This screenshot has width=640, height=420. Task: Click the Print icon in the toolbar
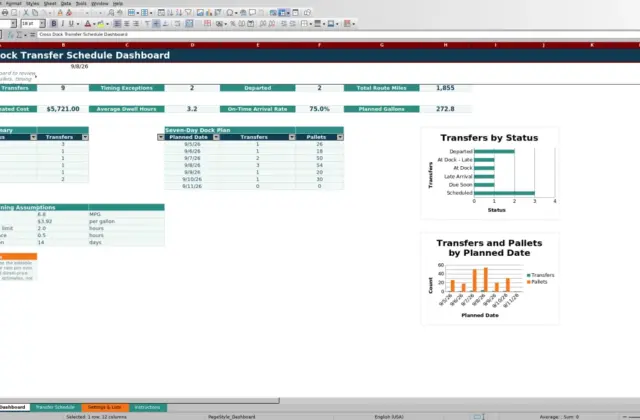coord(4,13)
